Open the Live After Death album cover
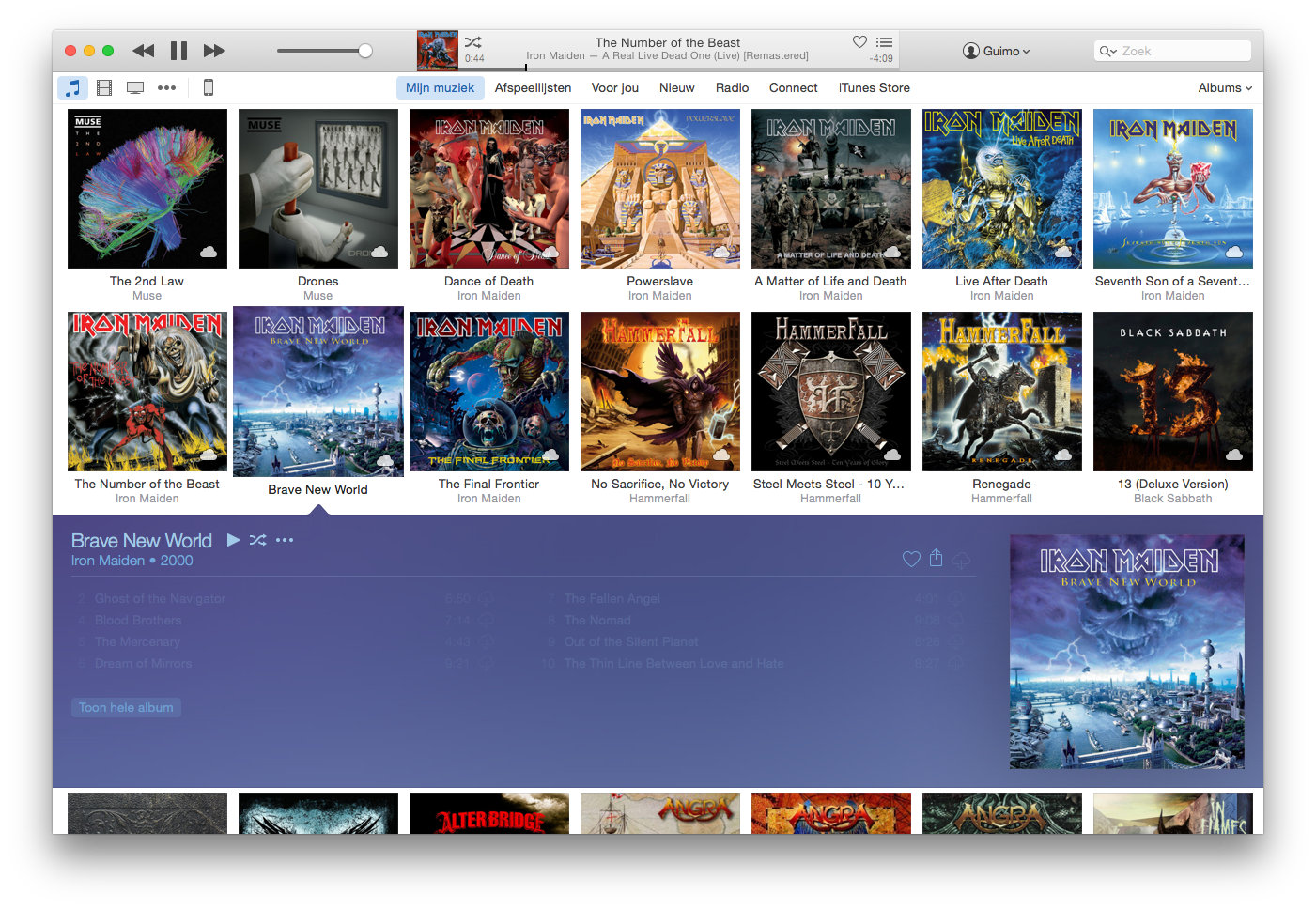The height and width of the screenshot is (909, 1316). (x=1002, y=189)
